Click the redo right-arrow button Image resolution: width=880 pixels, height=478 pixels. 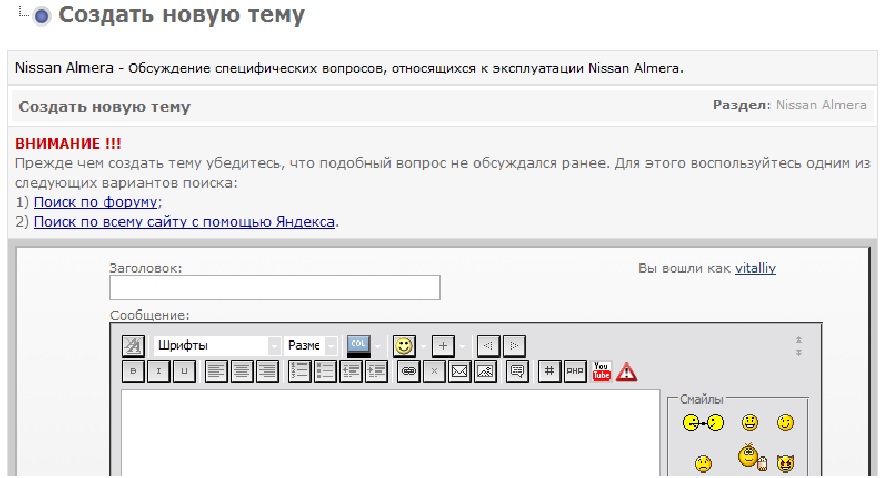click(514, 346)
